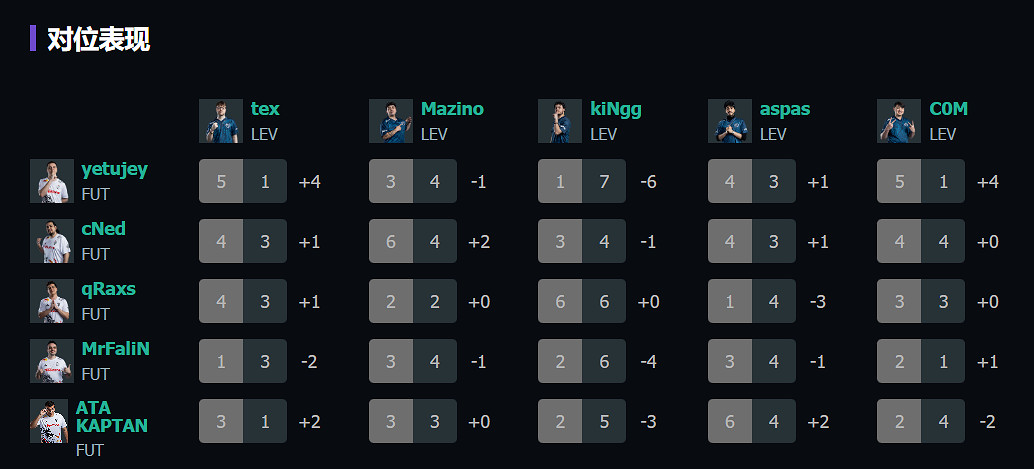Select ATA KAPTAN versus aspas score cell
This screenshot has height=469, width=1034.
tap(752, 421)
